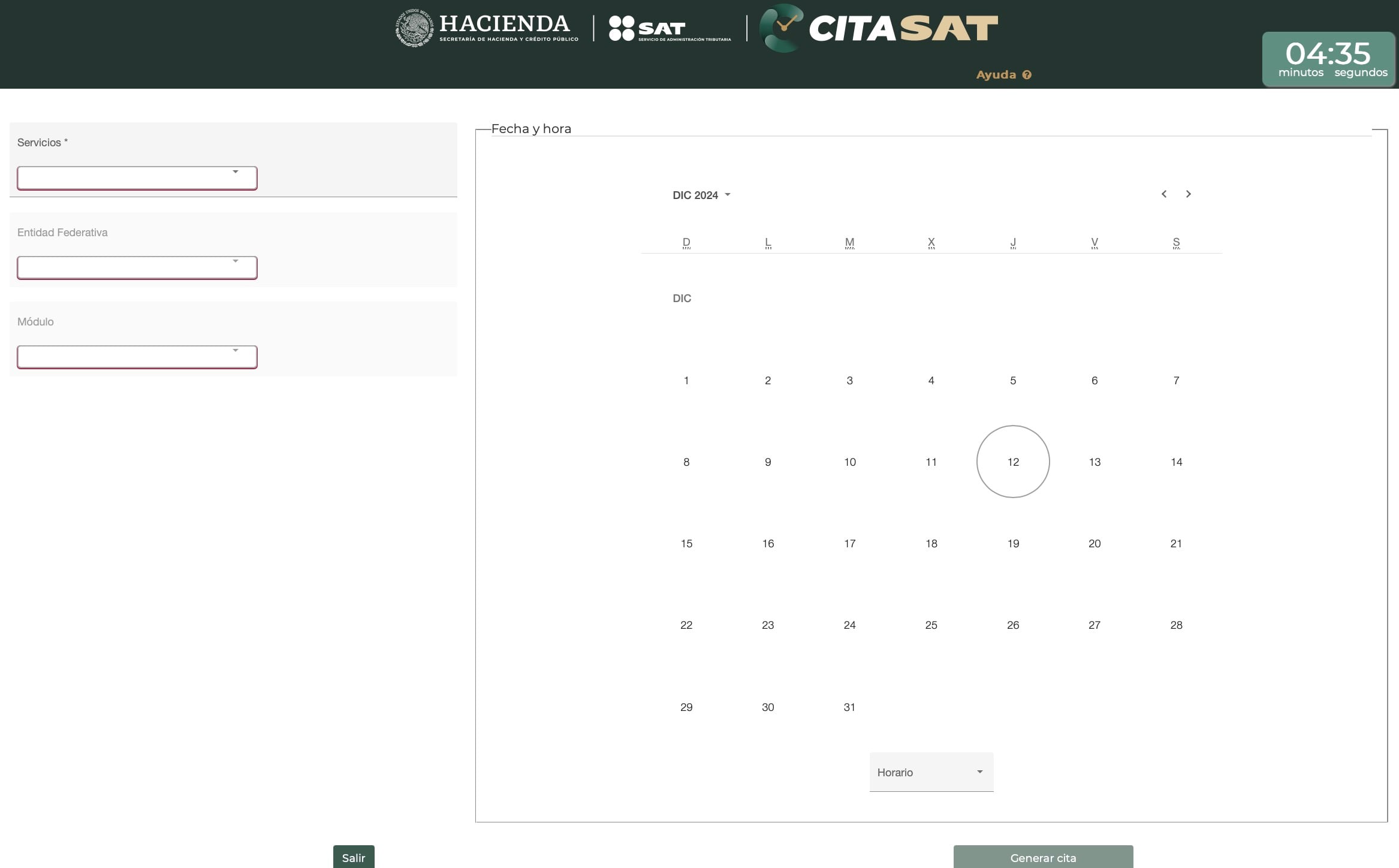Open the Servicios dropdown
Viewport: 1399px width, 868px height.
point(137,177)
